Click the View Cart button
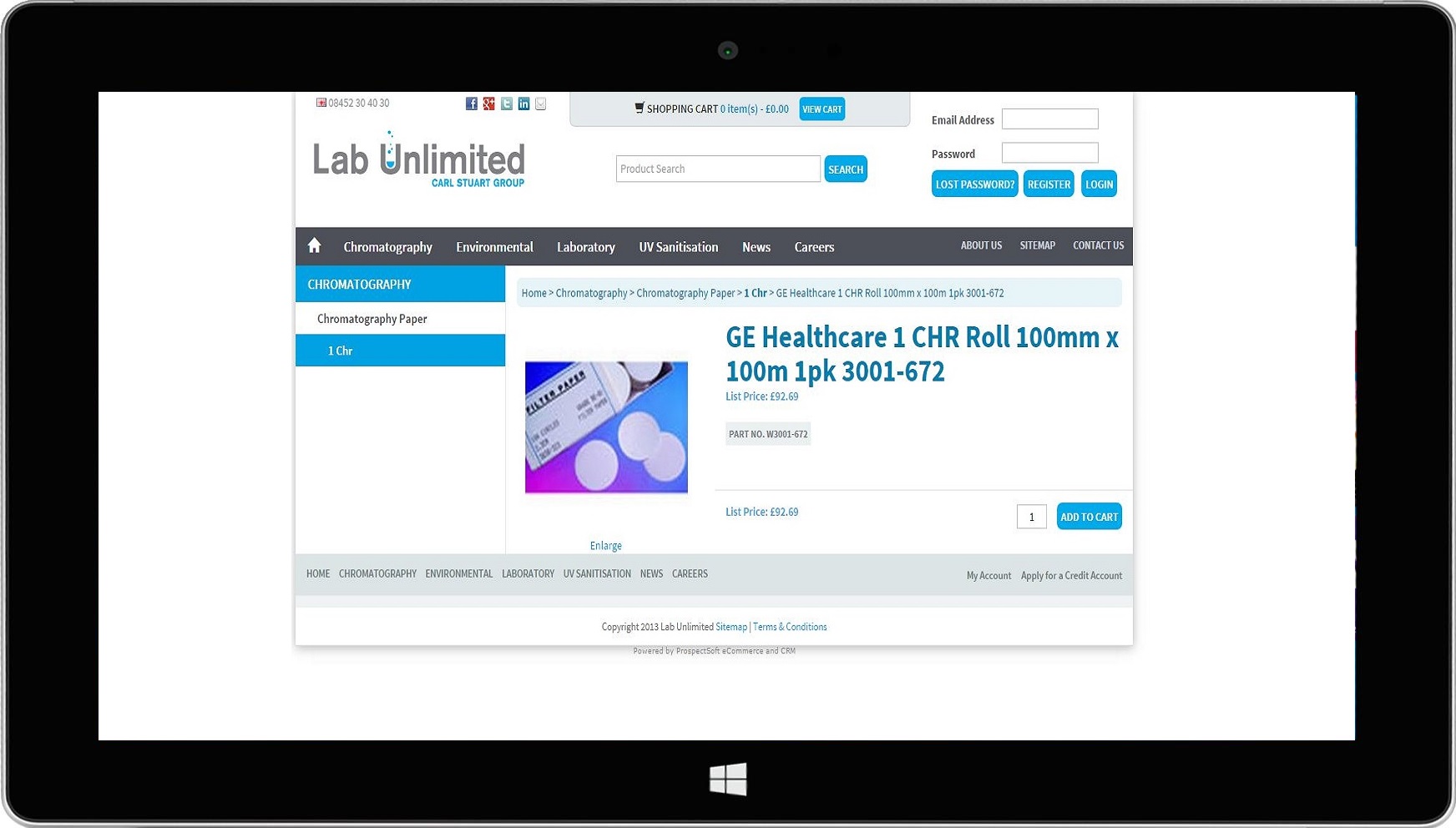Viewport: 1456px width, 828px height. click(822, 109)
